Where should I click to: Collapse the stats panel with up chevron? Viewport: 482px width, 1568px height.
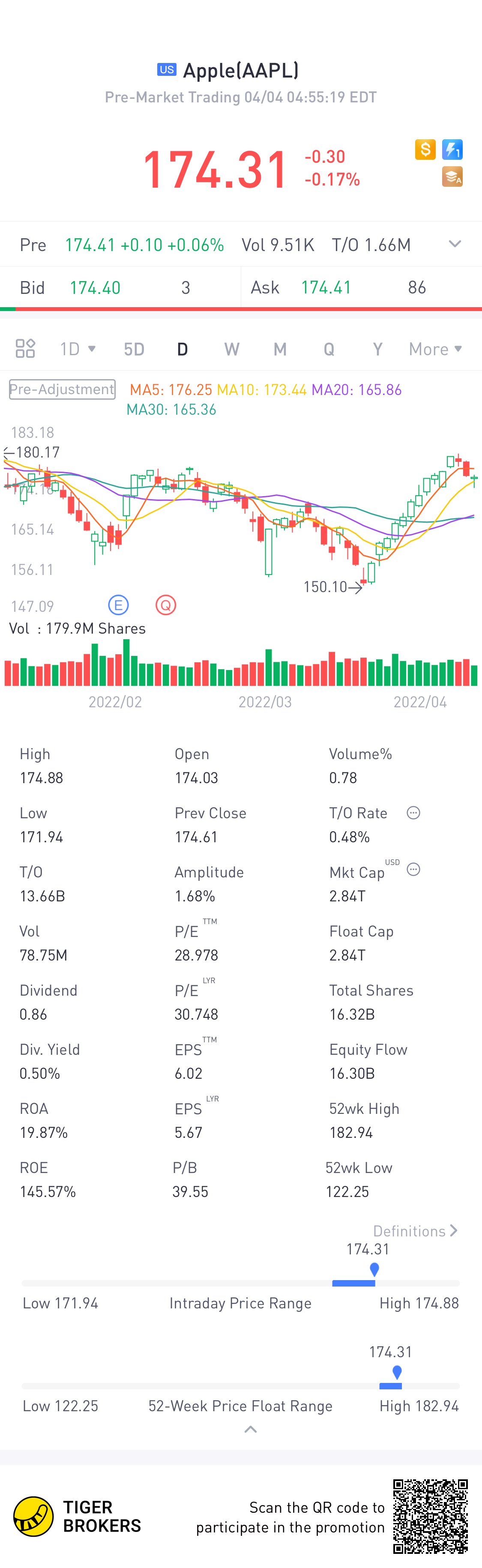(x=250, y=1429)
